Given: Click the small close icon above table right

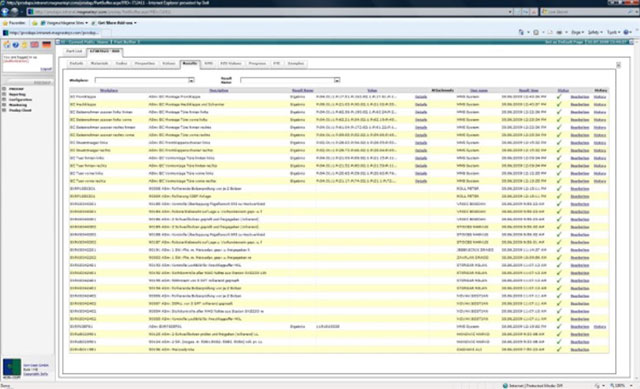Looking at the screenshot, I should pyautogui.click(x=618, y=65).
